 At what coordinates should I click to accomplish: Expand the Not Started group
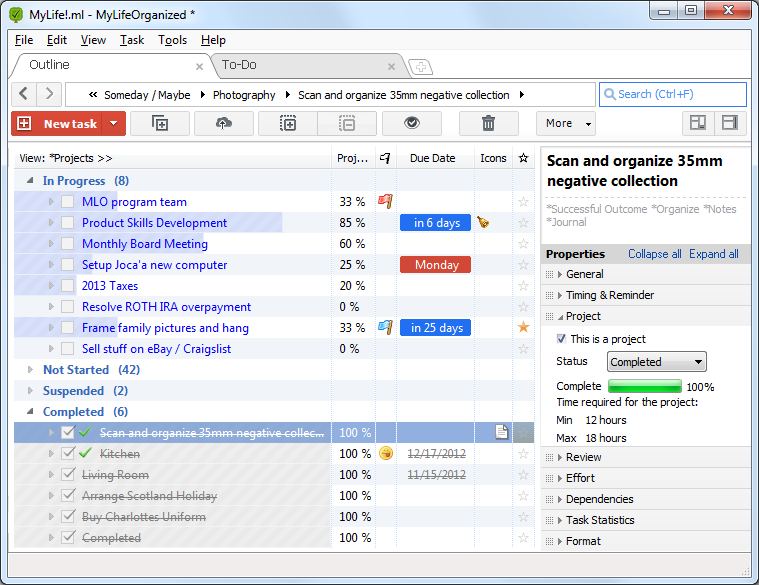click(30, 370)
